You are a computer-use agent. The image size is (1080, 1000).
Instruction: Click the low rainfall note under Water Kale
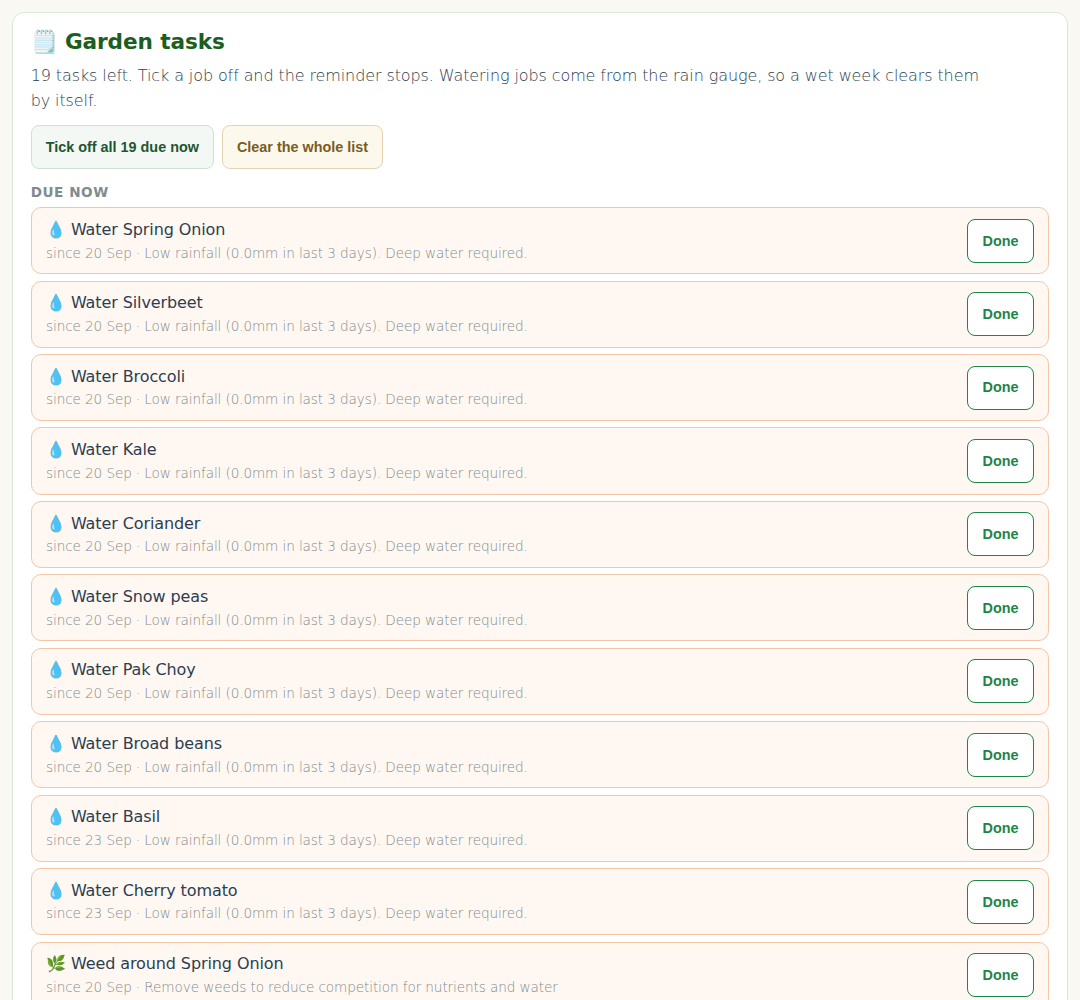335,473
